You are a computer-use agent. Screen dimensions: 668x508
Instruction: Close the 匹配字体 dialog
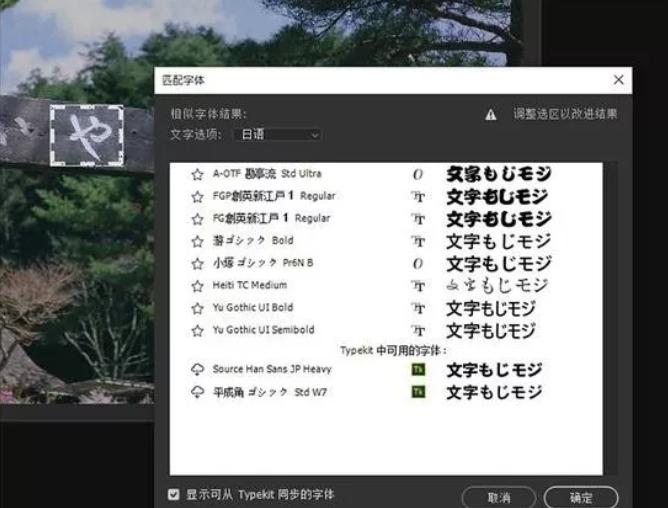coord(619,80)
